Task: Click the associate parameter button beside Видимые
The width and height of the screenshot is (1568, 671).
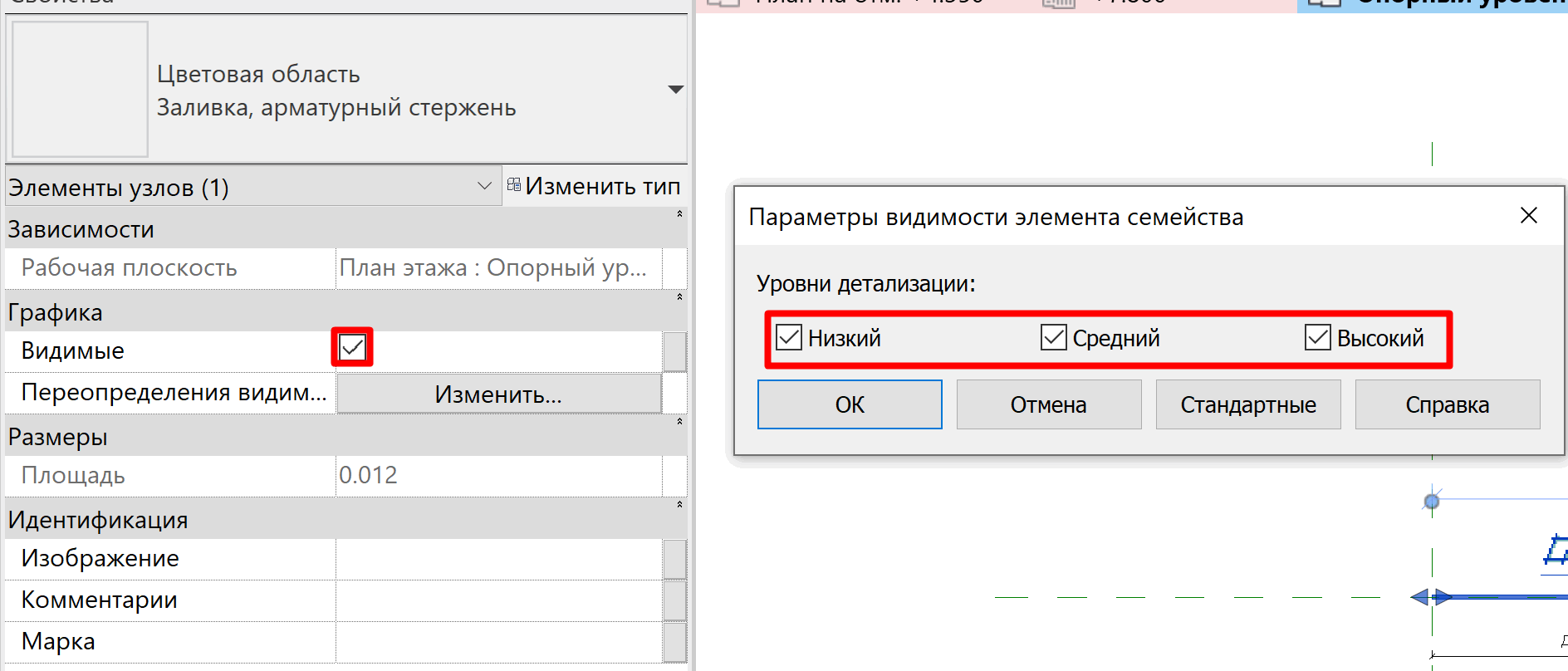Action: (x=674, y=351)
